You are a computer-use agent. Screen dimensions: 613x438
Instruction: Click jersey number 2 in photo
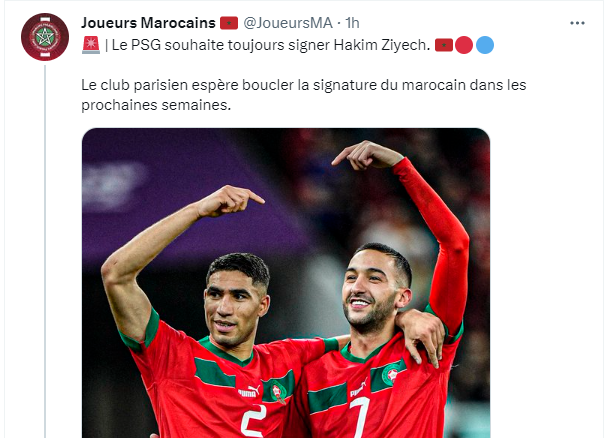pos(253,421)
